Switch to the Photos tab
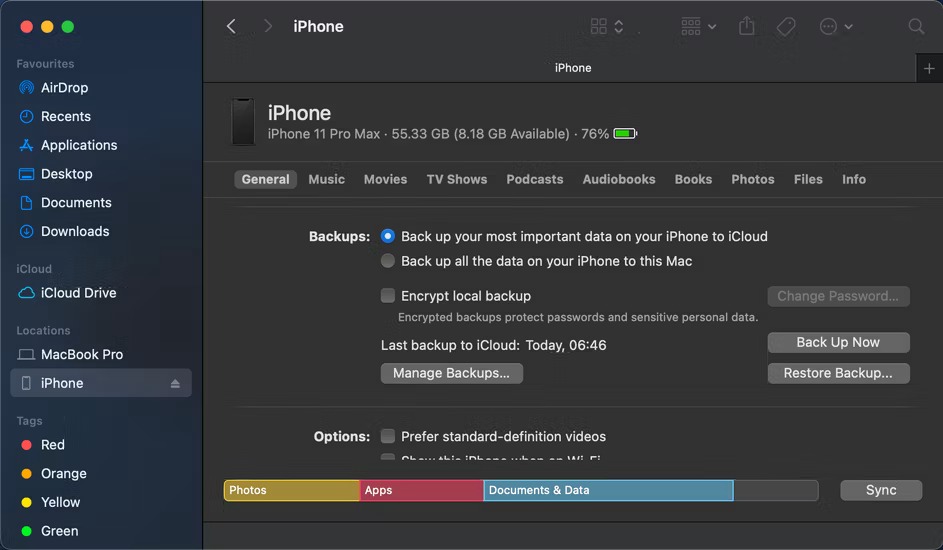The width and height of the screenshot is (943, 550). coord(752,180)
